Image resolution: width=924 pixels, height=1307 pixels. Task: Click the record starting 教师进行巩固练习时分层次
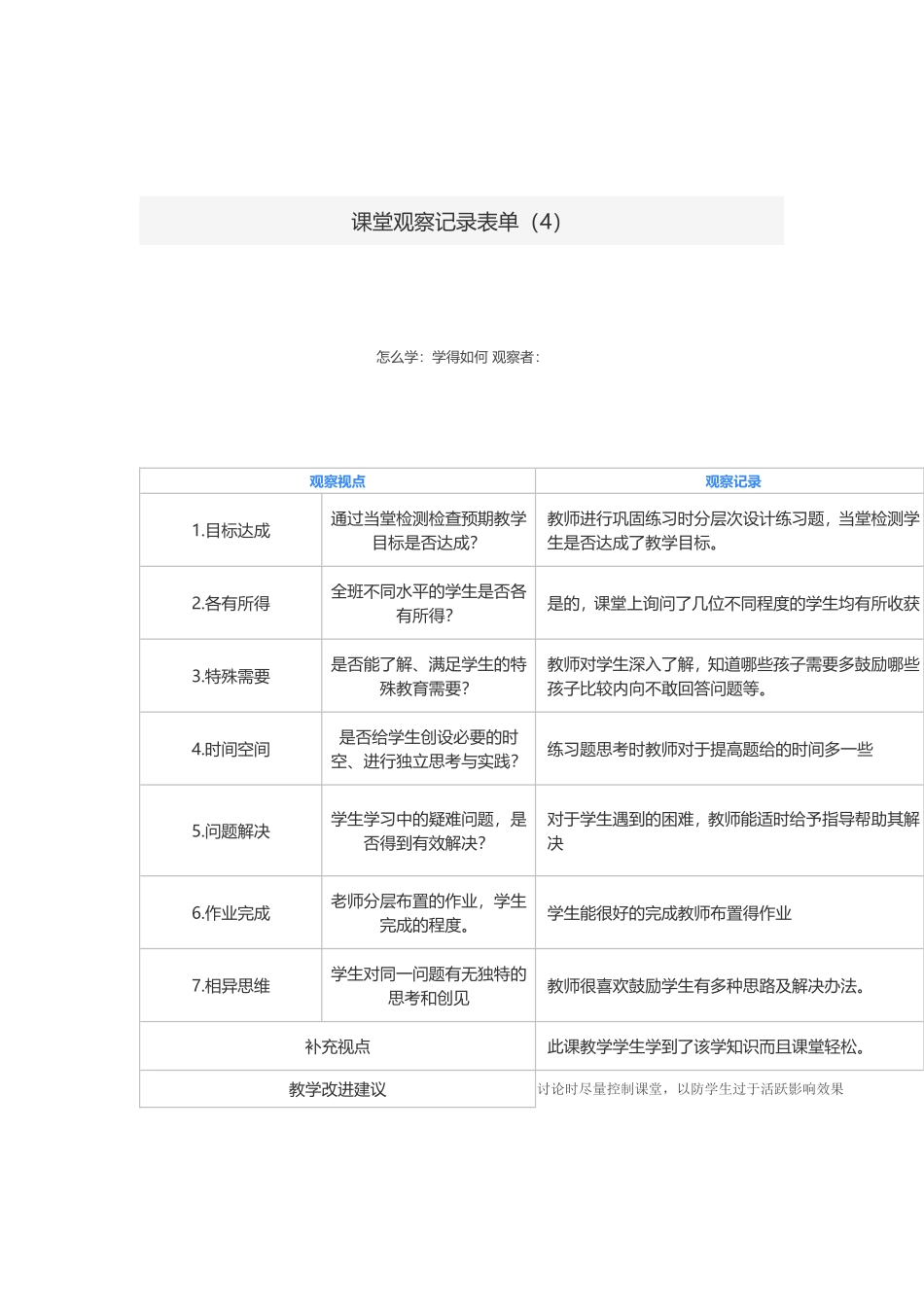[733, 530]
